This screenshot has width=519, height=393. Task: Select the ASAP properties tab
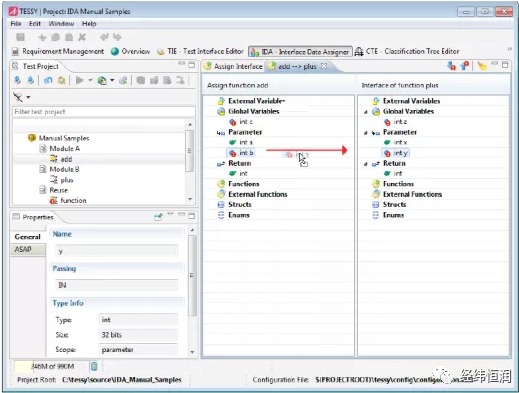(x=28, y=249)
